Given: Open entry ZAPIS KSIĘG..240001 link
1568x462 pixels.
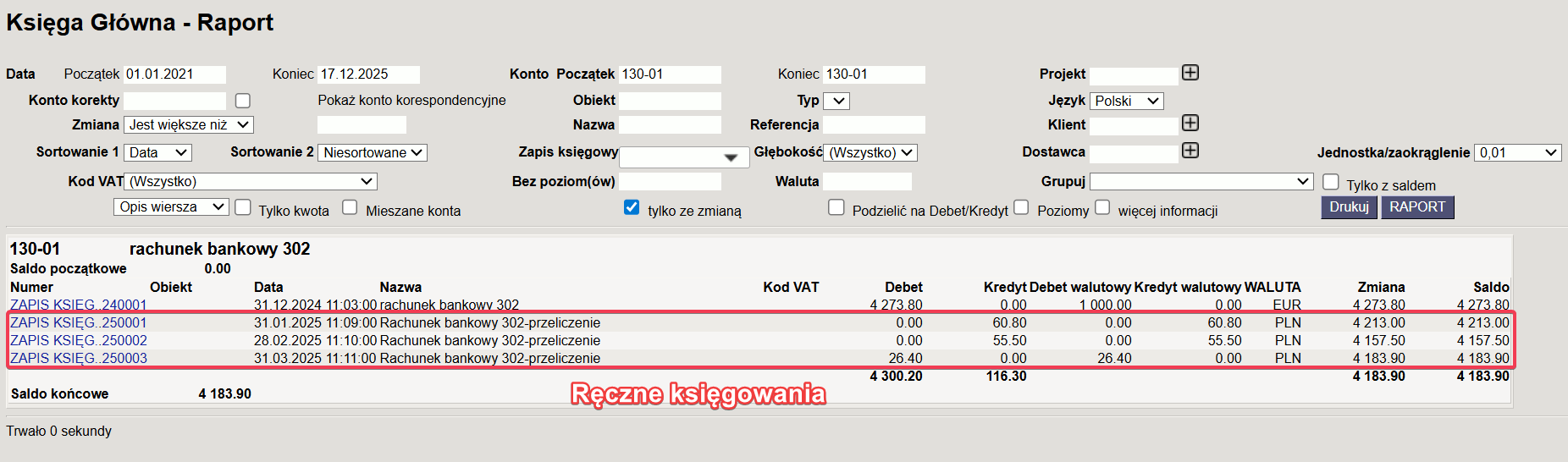Looking at the screenshot, I should tap(79, 305).
